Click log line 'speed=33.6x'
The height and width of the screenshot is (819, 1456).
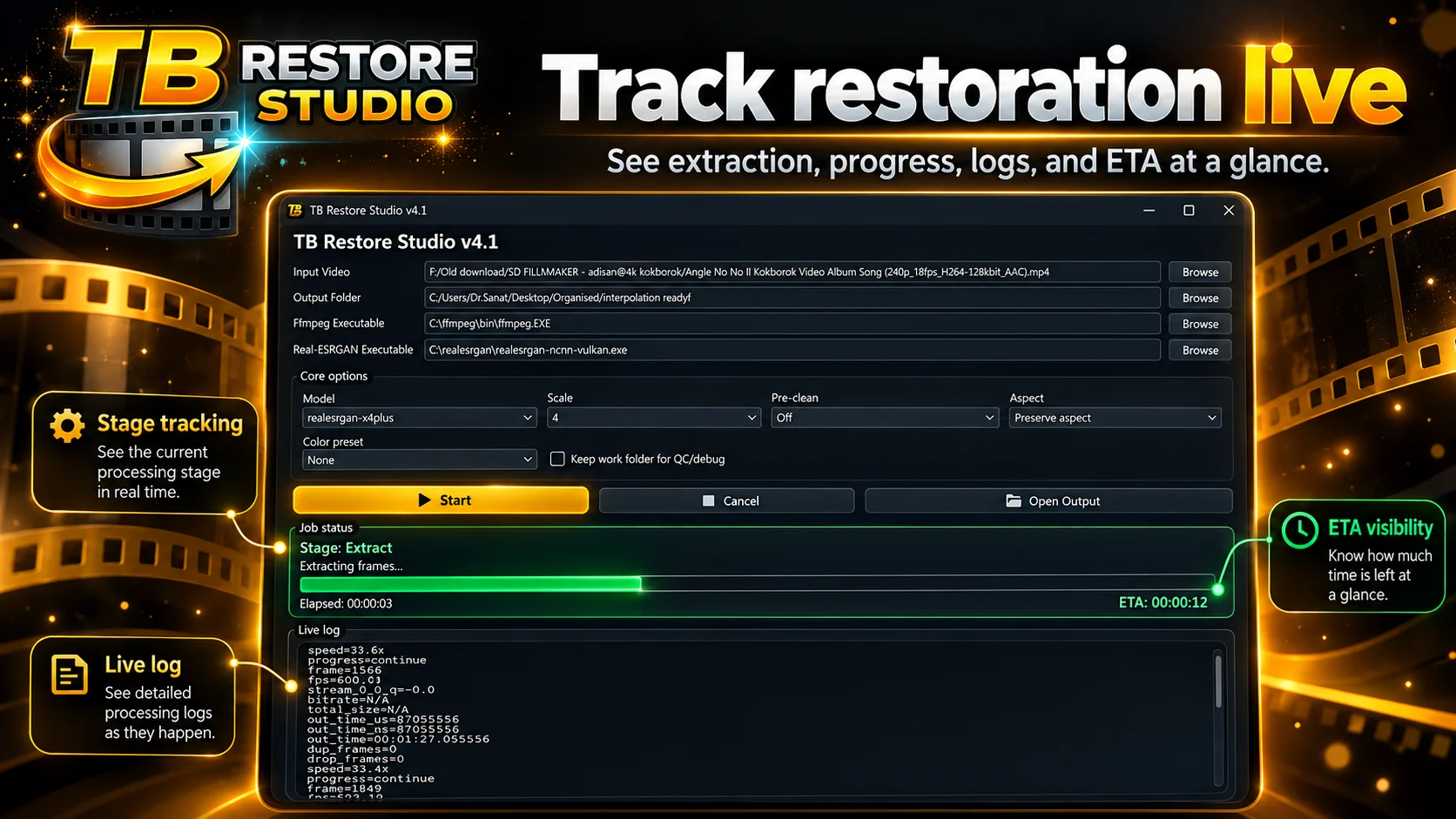346,650
